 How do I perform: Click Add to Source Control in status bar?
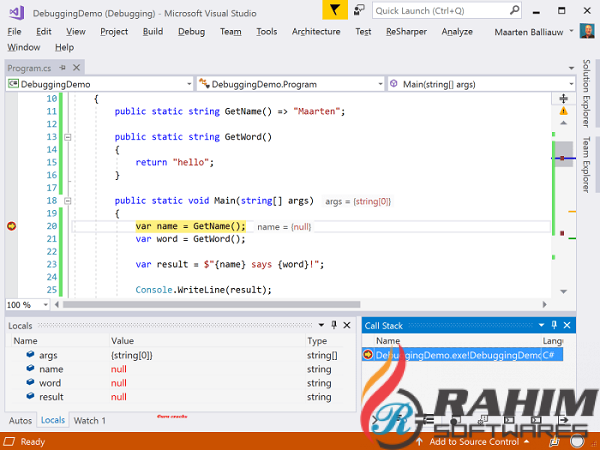(473, 441)
